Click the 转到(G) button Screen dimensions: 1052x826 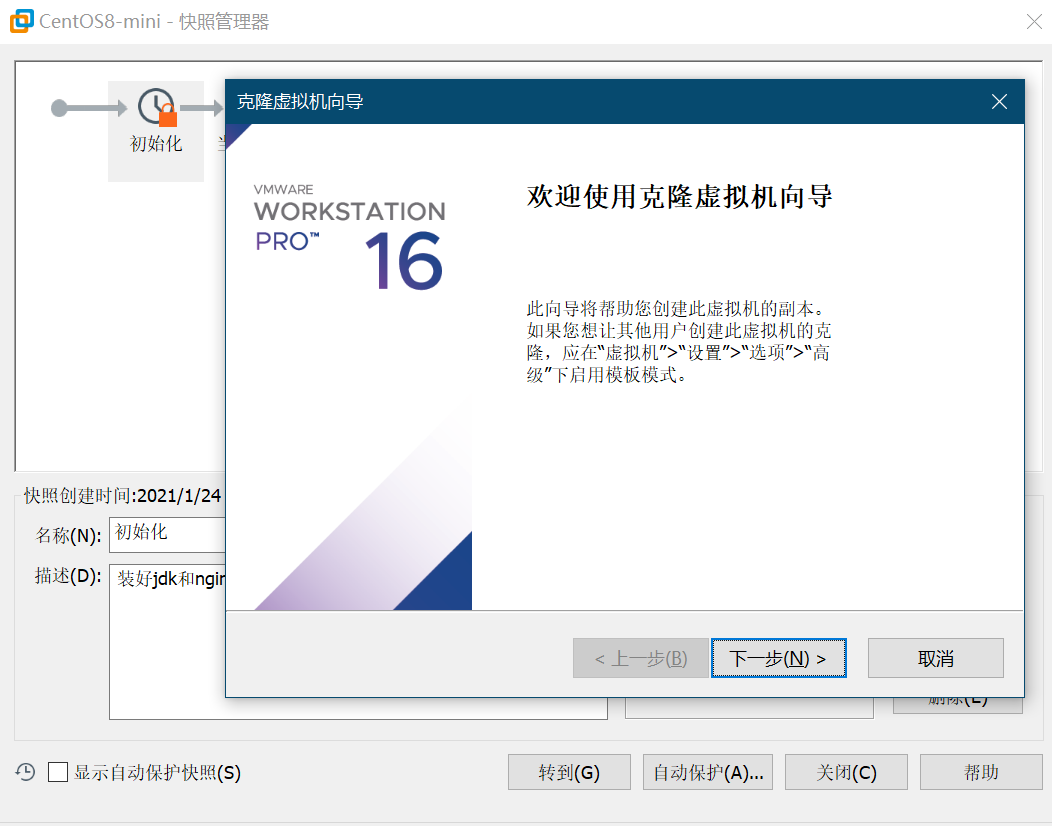click(569, 772)
